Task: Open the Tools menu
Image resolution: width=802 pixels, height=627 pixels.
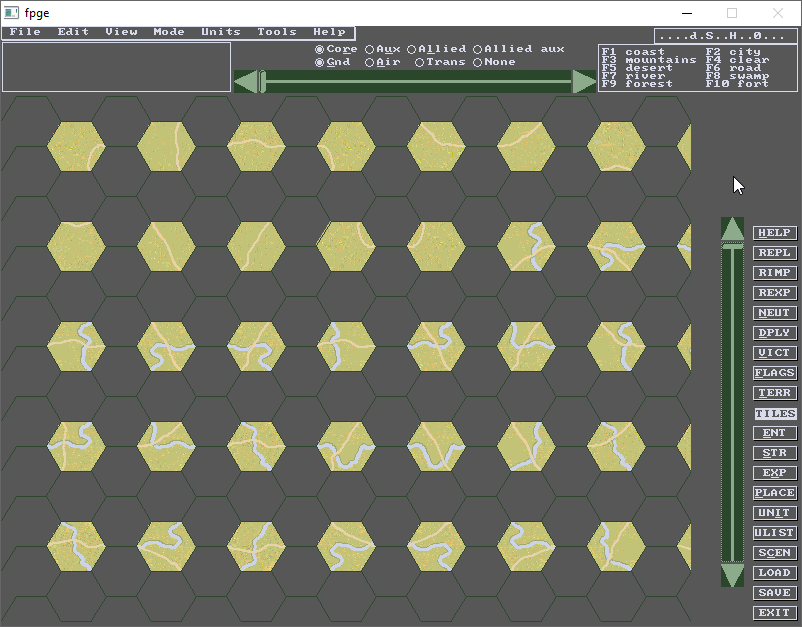Action: [x=277, y=32]
